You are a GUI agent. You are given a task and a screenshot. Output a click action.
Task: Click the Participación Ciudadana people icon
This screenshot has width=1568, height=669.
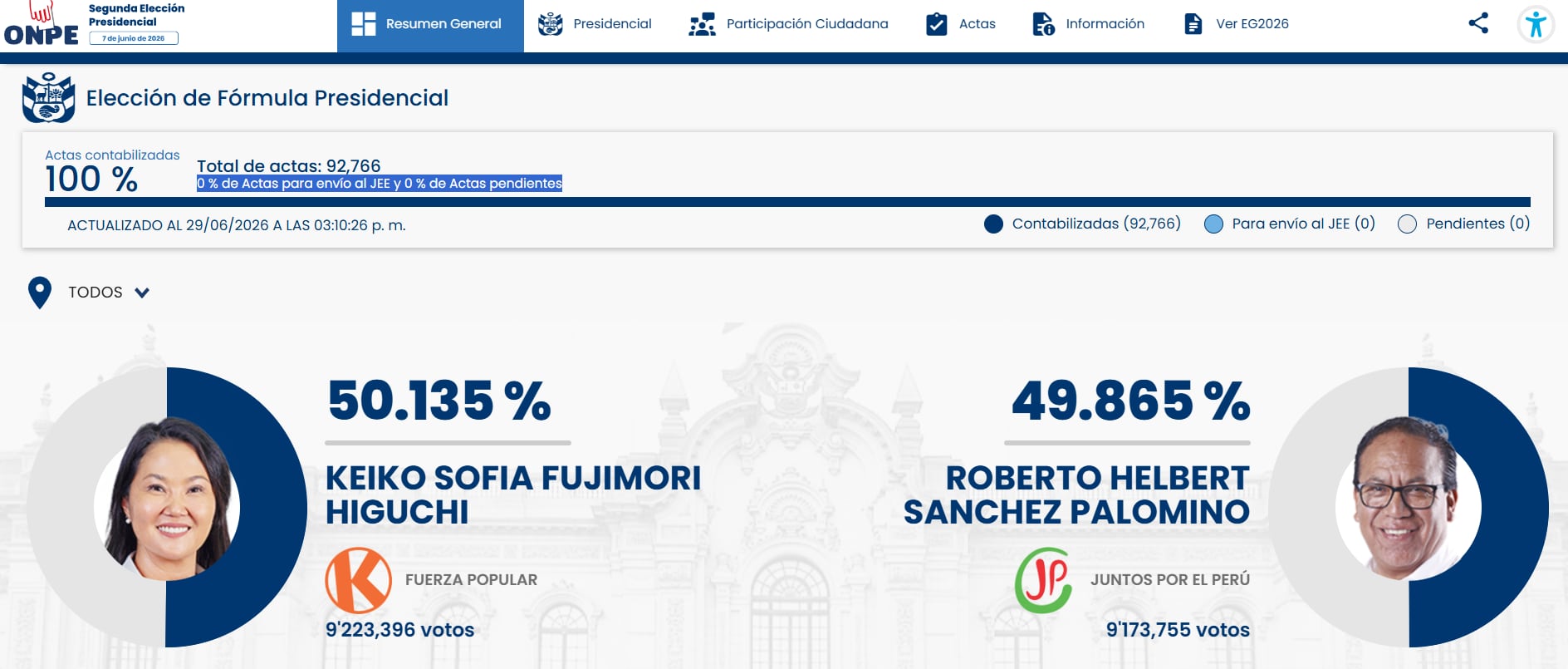point(702,24)
